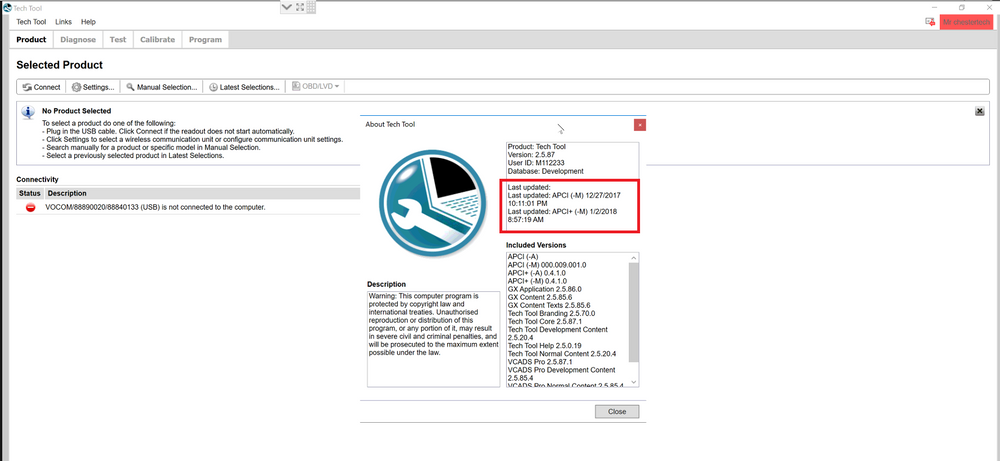Open Settings from the toolbar

[x=93, y=87]
